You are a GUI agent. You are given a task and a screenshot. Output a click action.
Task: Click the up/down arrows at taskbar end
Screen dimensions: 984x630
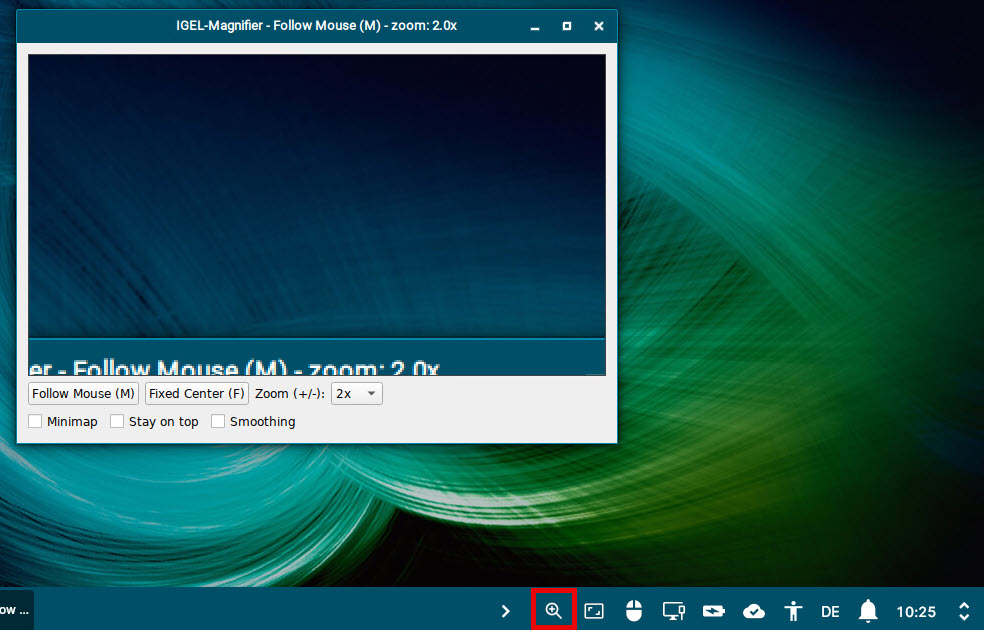(x=964, y=611)
